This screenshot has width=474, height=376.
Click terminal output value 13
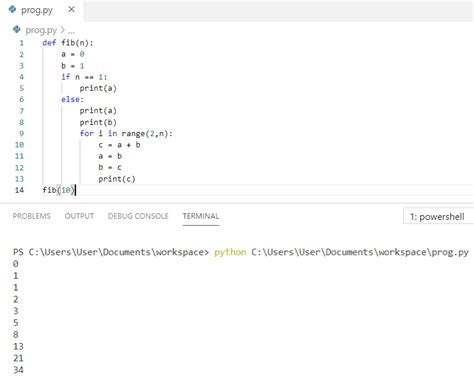(18, 347)
